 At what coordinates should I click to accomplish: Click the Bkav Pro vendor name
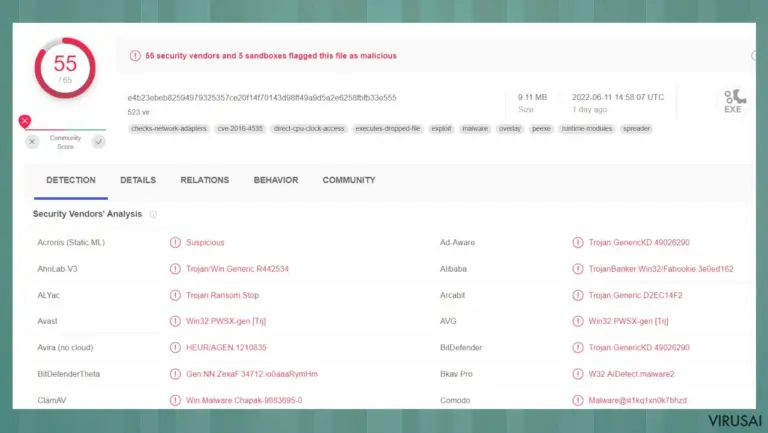456,374
